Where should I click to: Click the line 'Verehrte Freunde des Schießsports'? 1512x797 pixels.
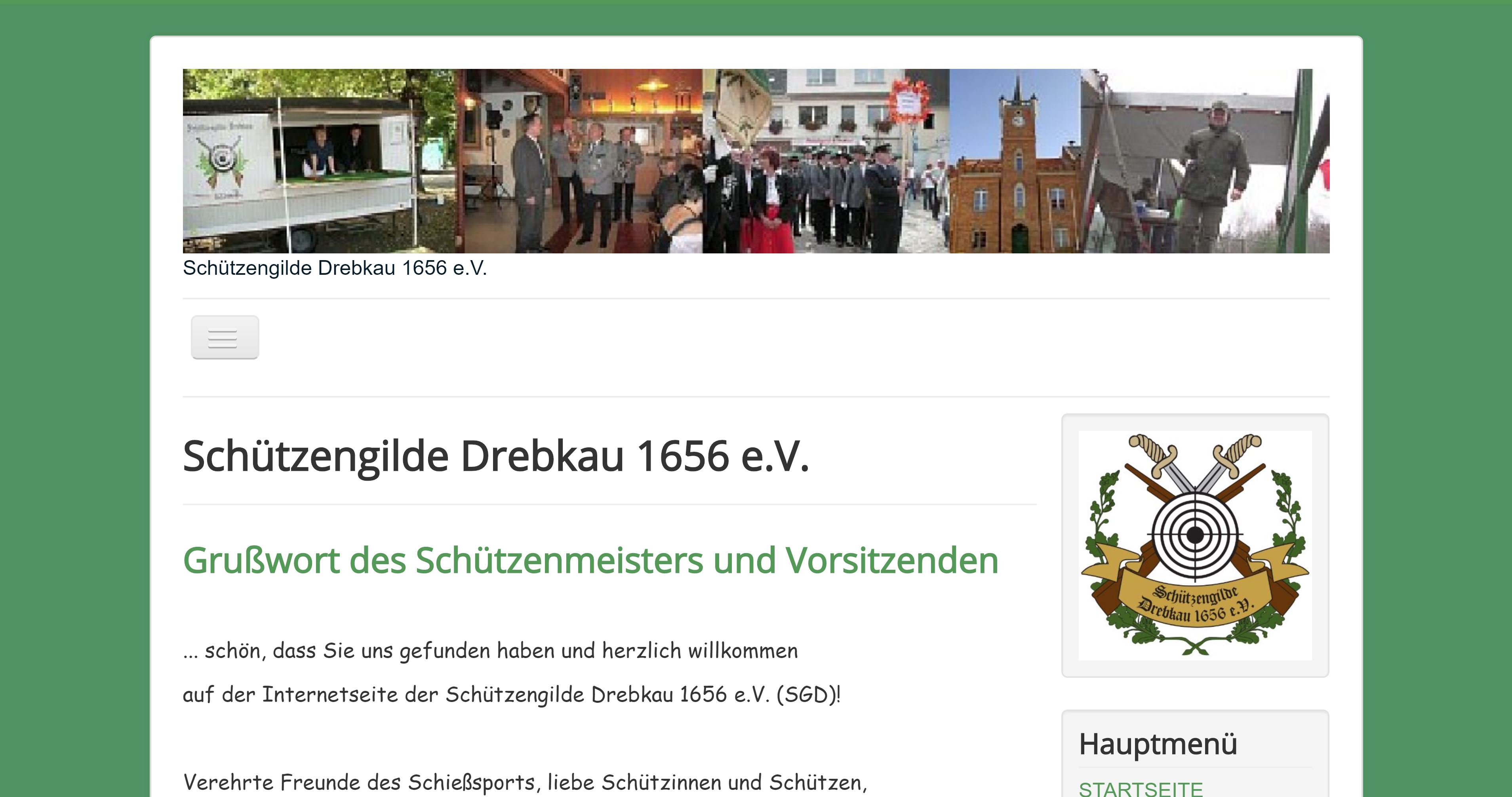coord(525,782)
